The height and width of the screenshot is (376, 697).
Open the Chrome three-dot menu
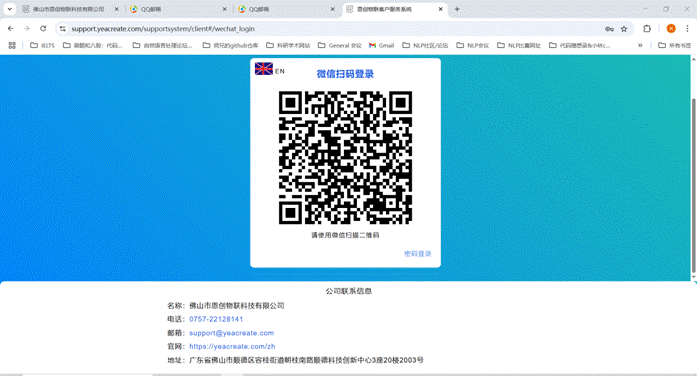tap(687, 28)
